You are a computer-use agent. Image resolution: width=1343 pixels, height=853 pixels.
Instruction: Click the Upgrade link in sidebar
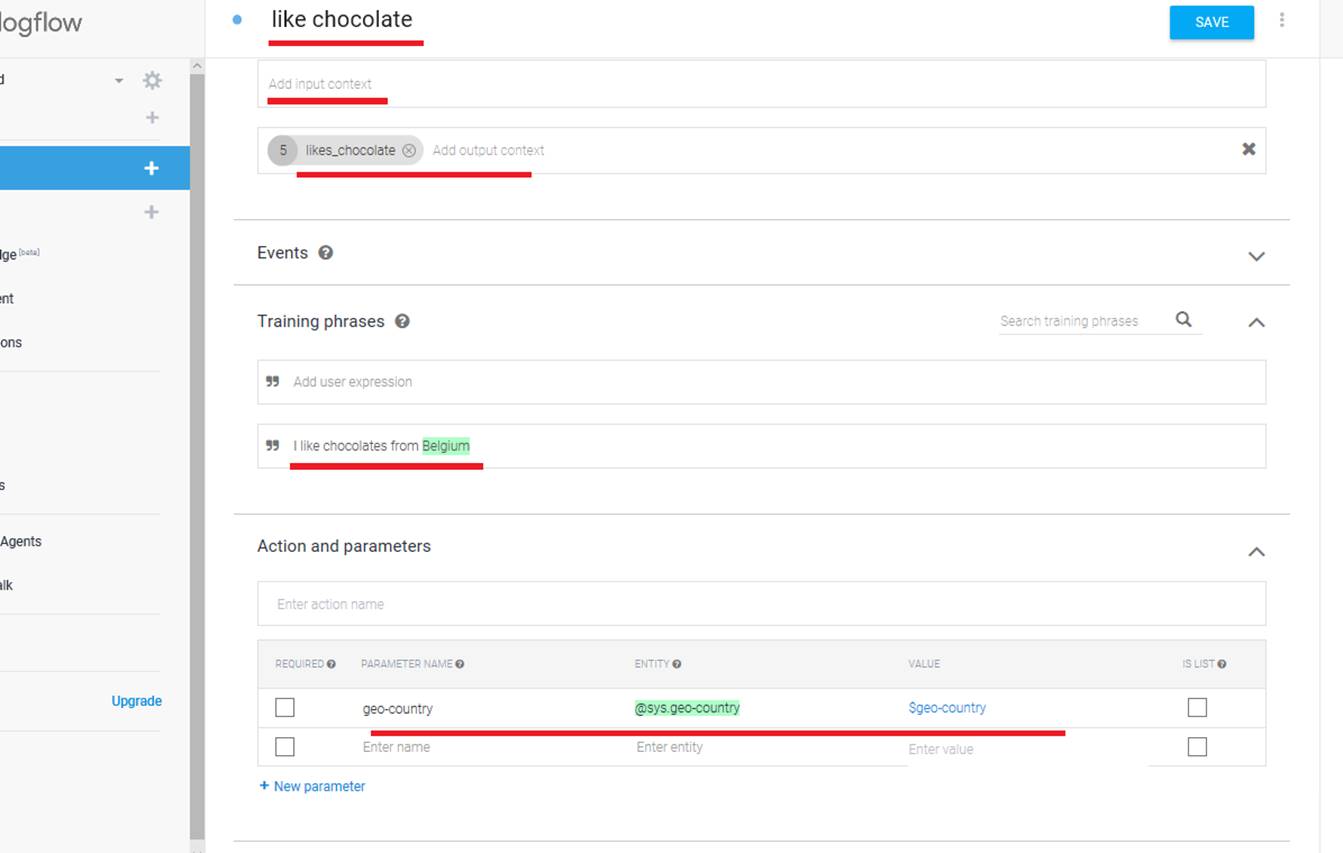[136, 701]
